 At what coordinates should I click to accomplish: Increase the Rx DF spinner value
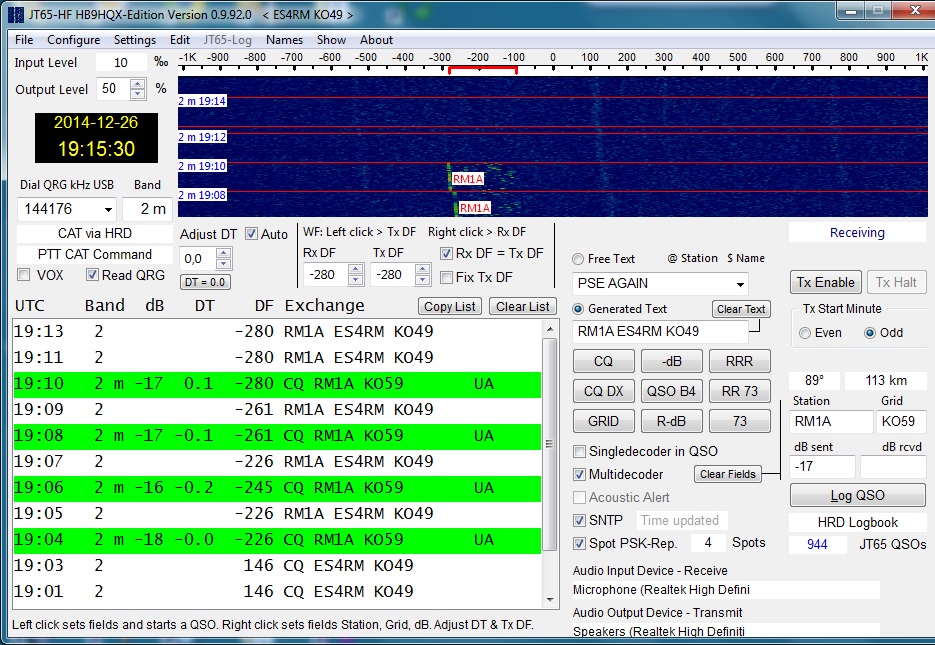point(355,269)
